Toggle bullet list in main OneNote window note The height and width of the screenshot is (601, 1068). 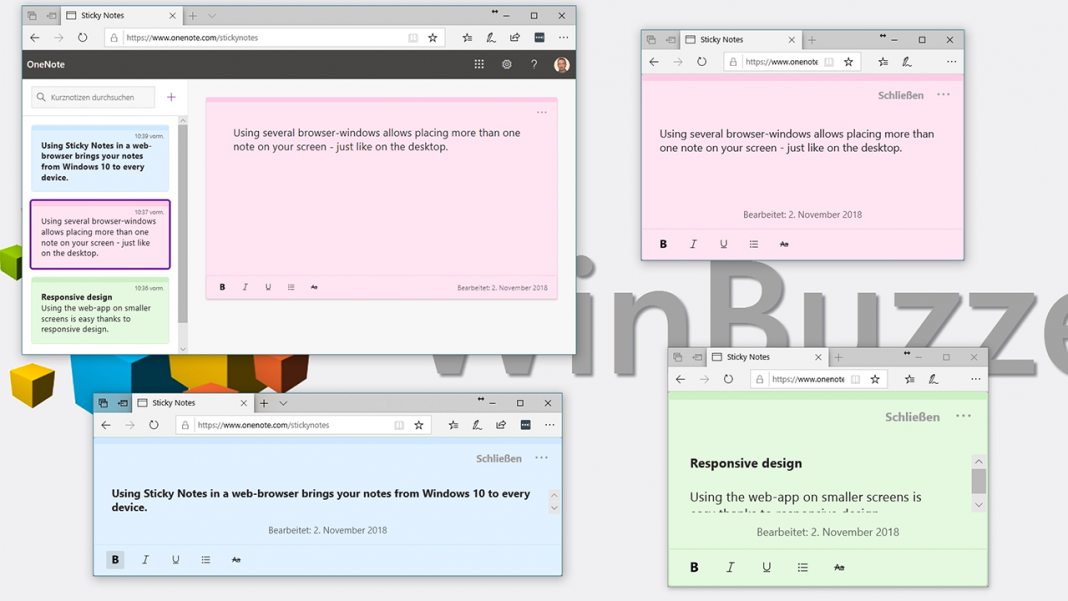(291, 287)
